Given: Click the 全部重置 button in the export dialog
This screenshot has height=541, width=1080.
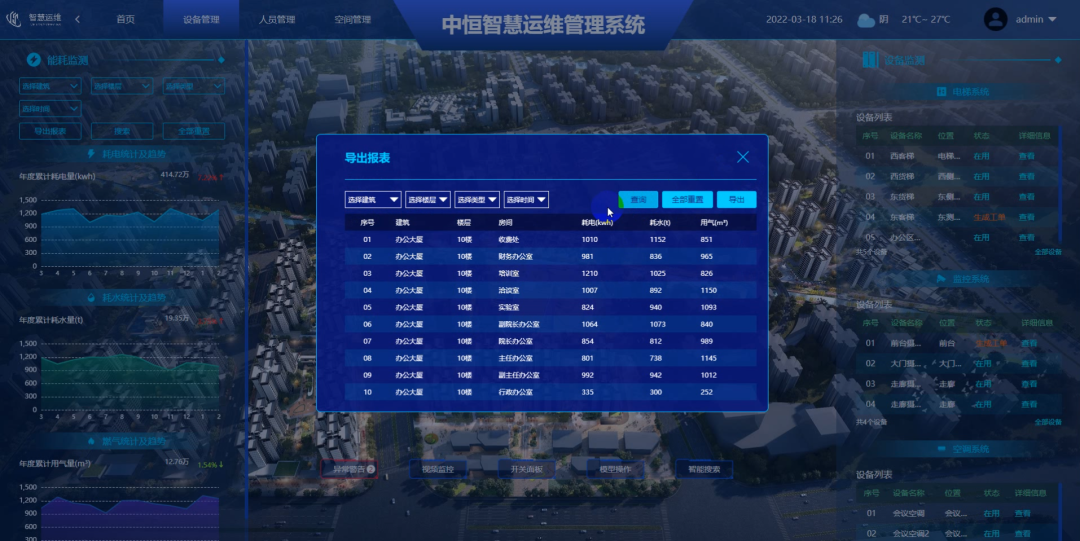Looking at the screenshot, I should pos(687,200).
